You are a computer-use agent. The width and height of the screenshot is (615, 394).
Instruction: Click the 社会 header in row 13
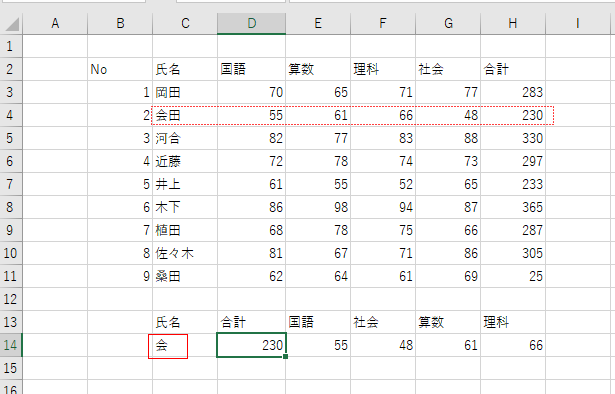coord(383,322)
